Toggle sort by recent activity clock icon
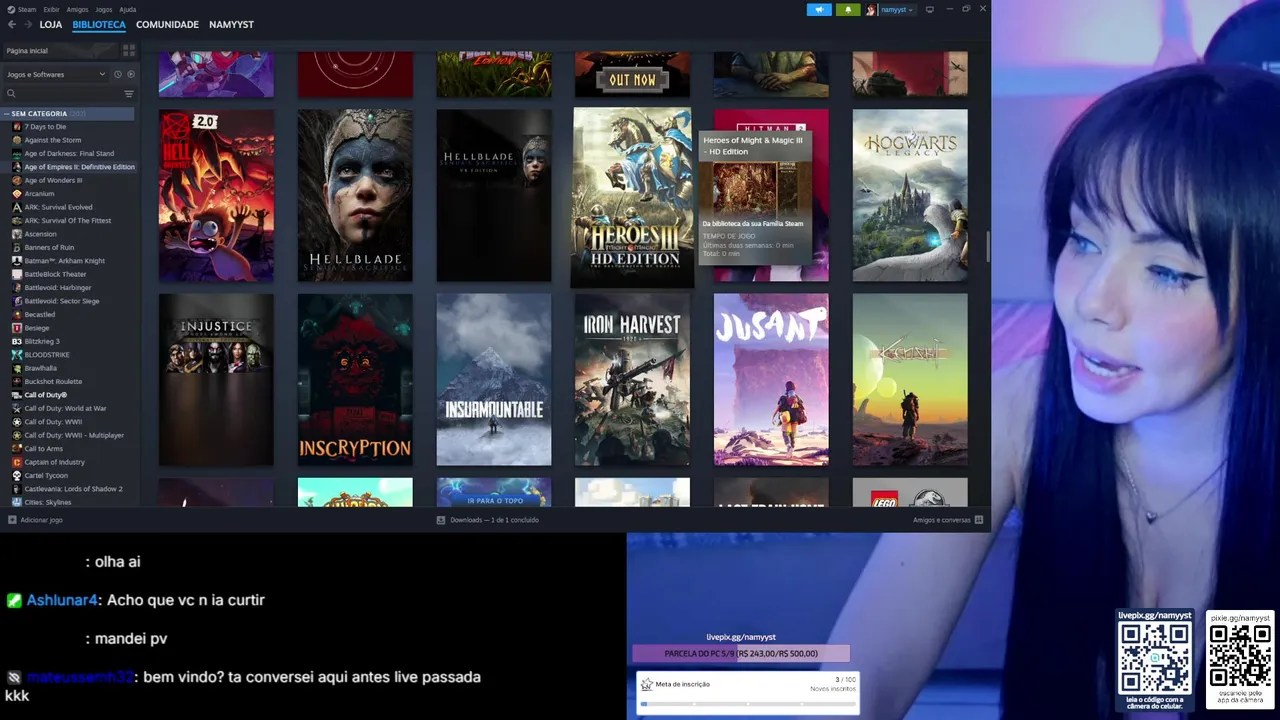The width and height of the screenshot is (1280, 720). tap(117, 74)
